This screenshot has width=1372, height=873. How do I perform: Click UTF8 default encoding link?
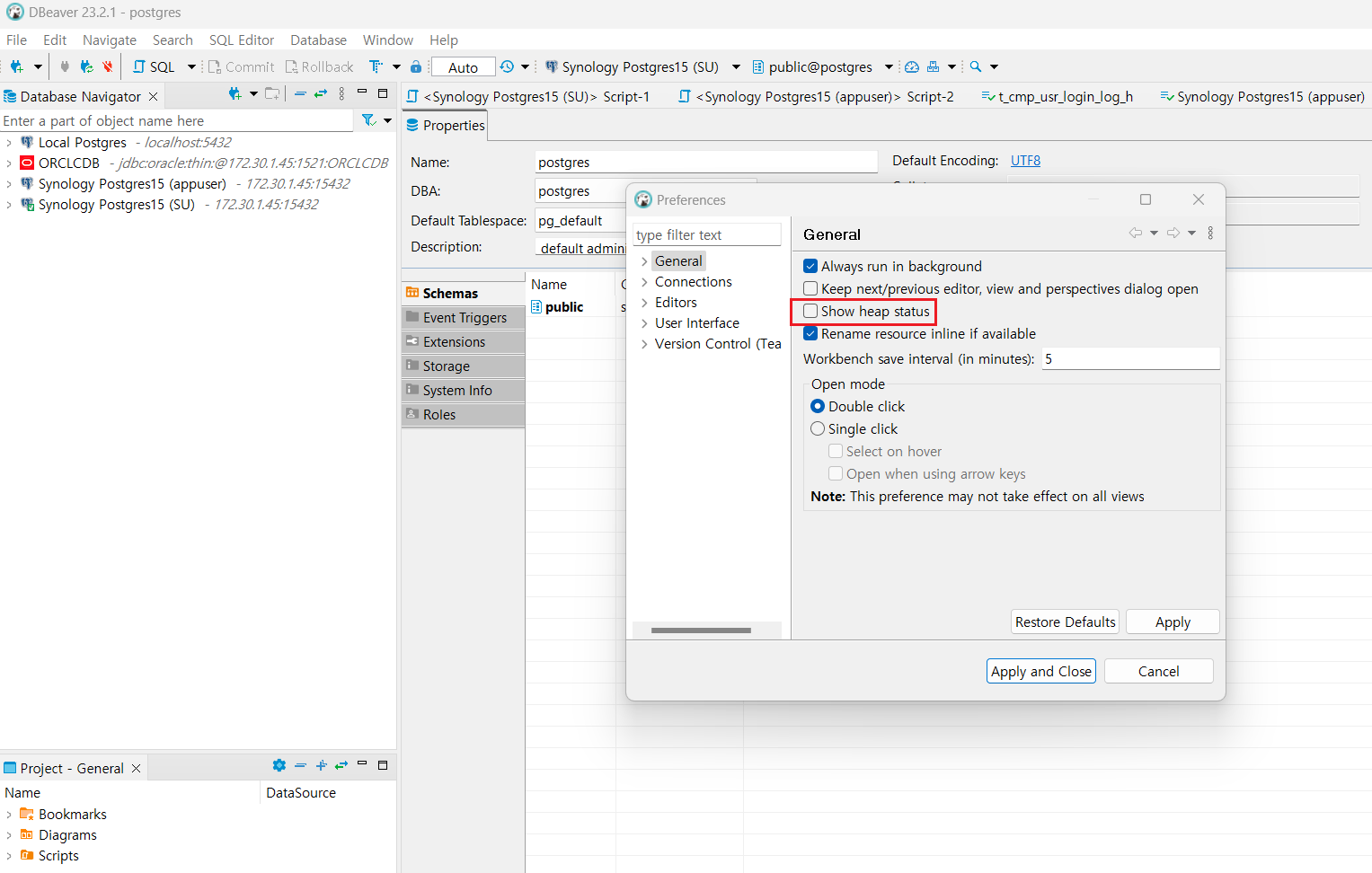pos(1025,161)
